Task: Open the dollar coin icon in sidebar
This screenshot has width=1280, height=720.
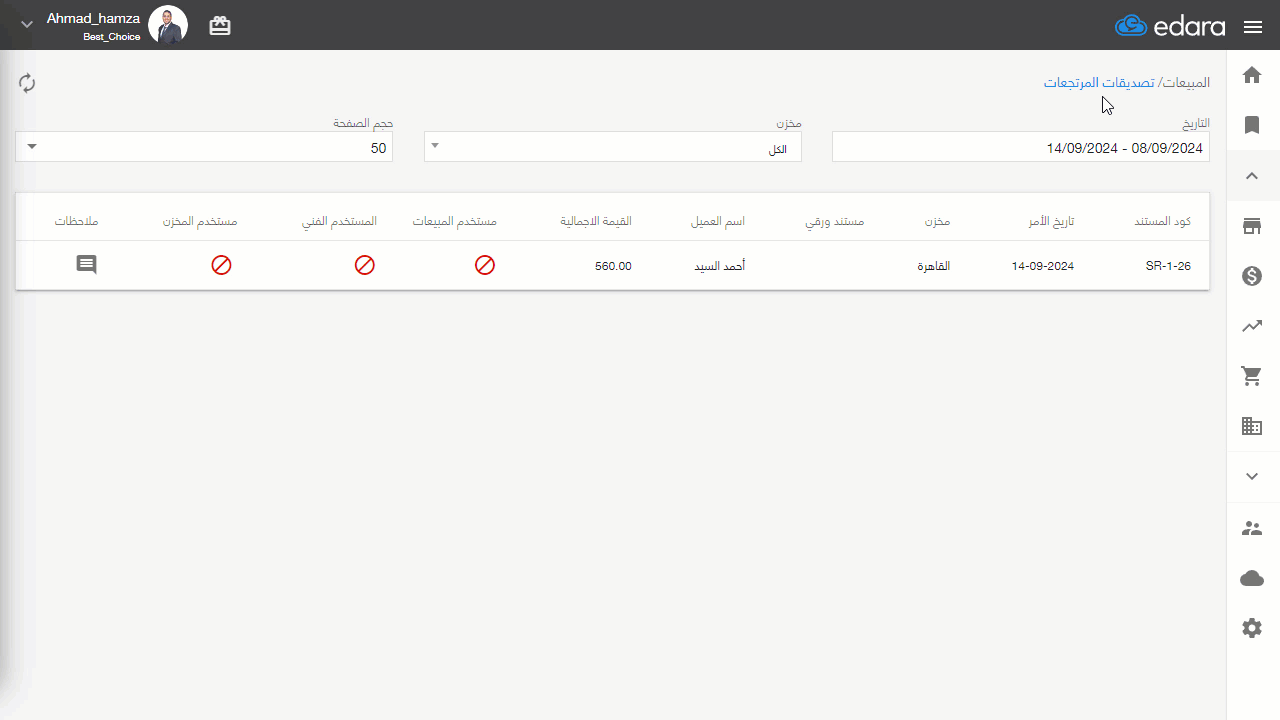Action: [x=1252, y=276]
